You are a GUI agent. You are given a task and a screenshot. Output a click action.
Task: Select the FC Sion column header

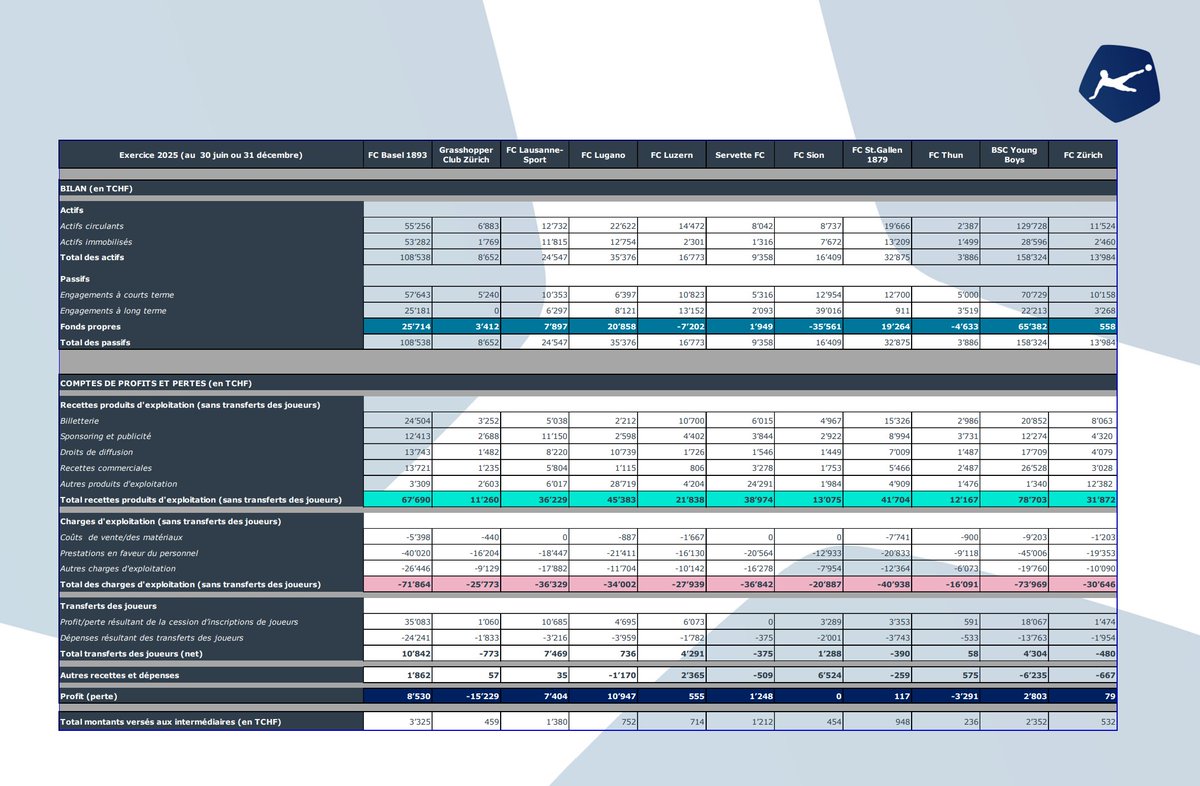[808, 155]
